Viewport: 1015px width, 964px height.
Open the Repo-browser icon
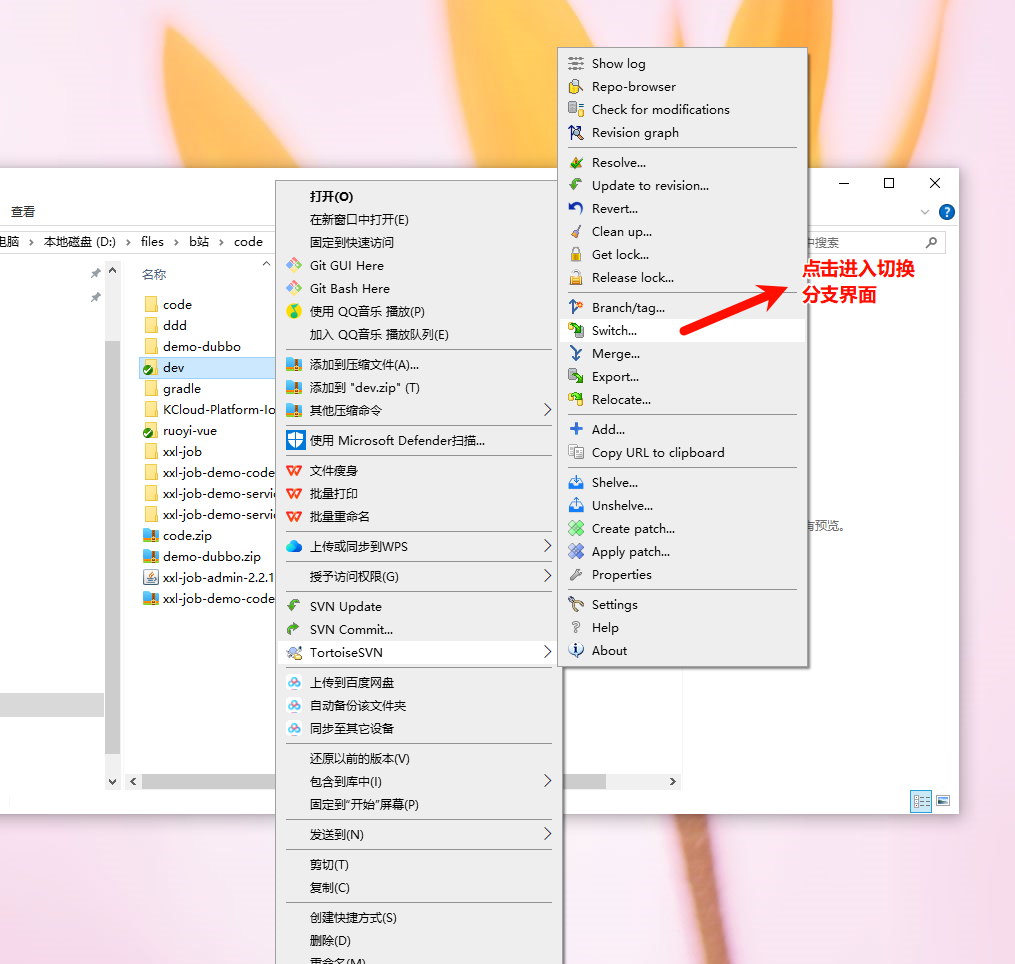[x=575, y=87]
